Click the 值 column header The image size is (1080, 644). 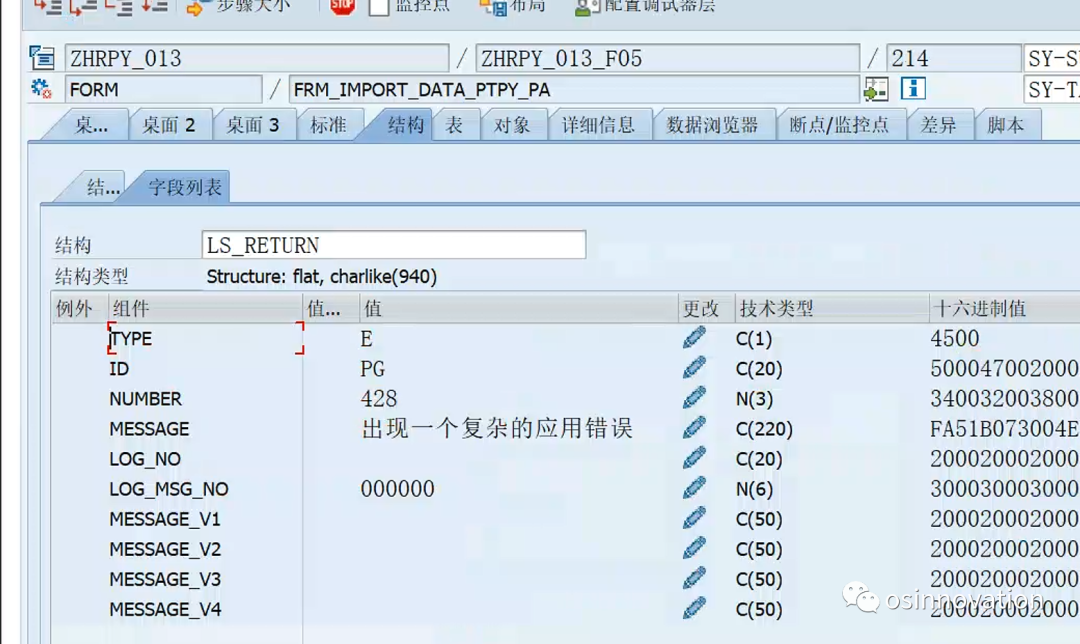point(519,309)
